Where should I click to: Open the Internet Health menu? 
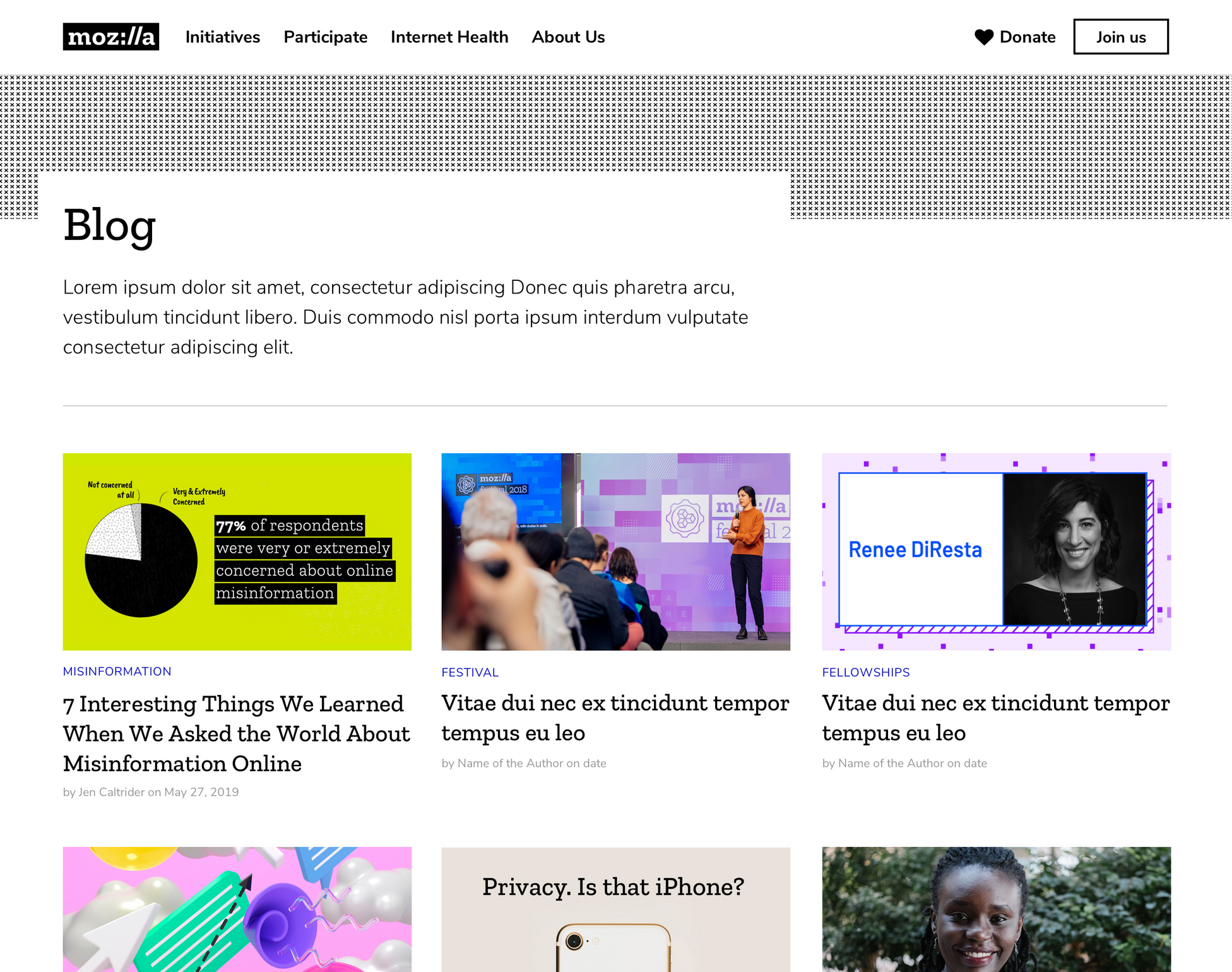(449, 37)
